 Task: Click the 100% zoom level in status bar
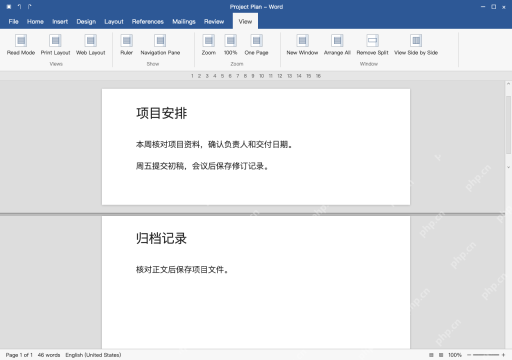tap(455, 355)
